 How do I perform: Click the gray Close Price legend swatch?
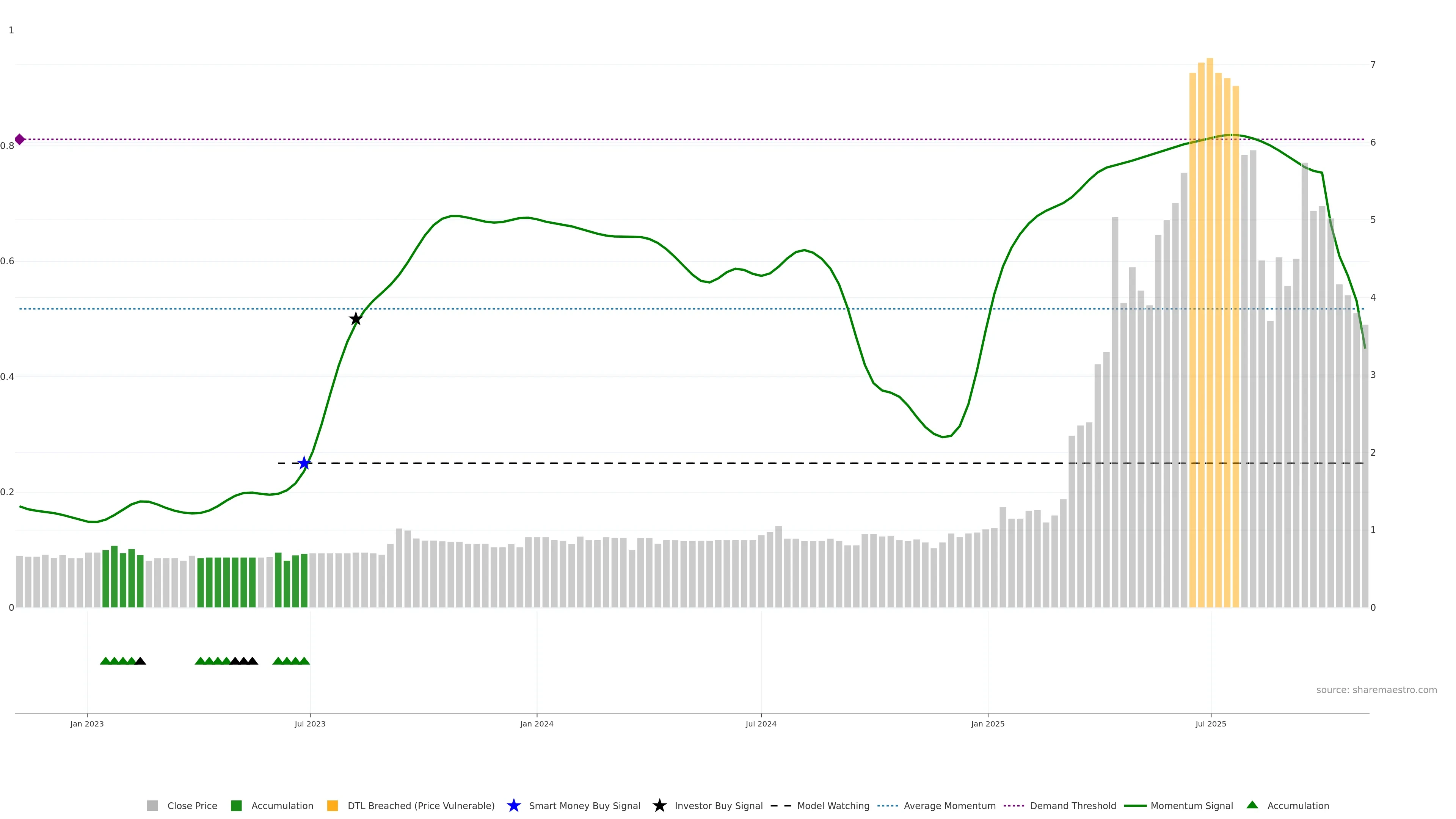(x=152, y=805)
